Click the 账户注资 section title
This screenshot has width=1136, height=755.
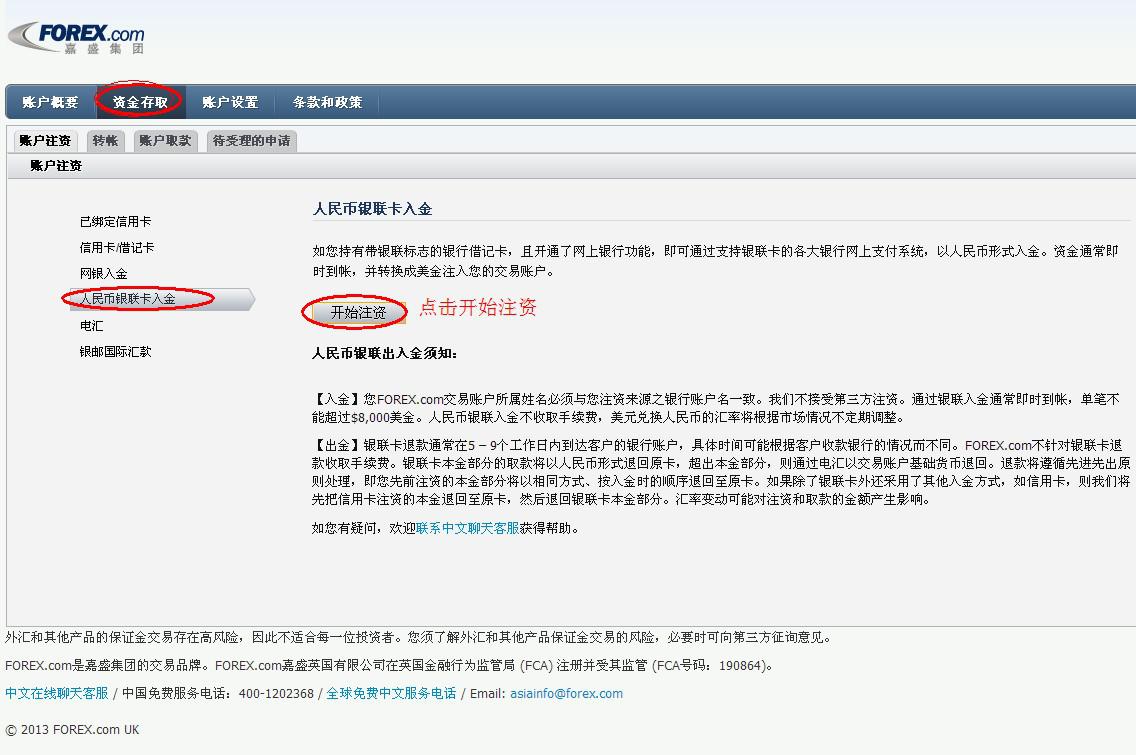pyautogui.click(x=56, y=166)
